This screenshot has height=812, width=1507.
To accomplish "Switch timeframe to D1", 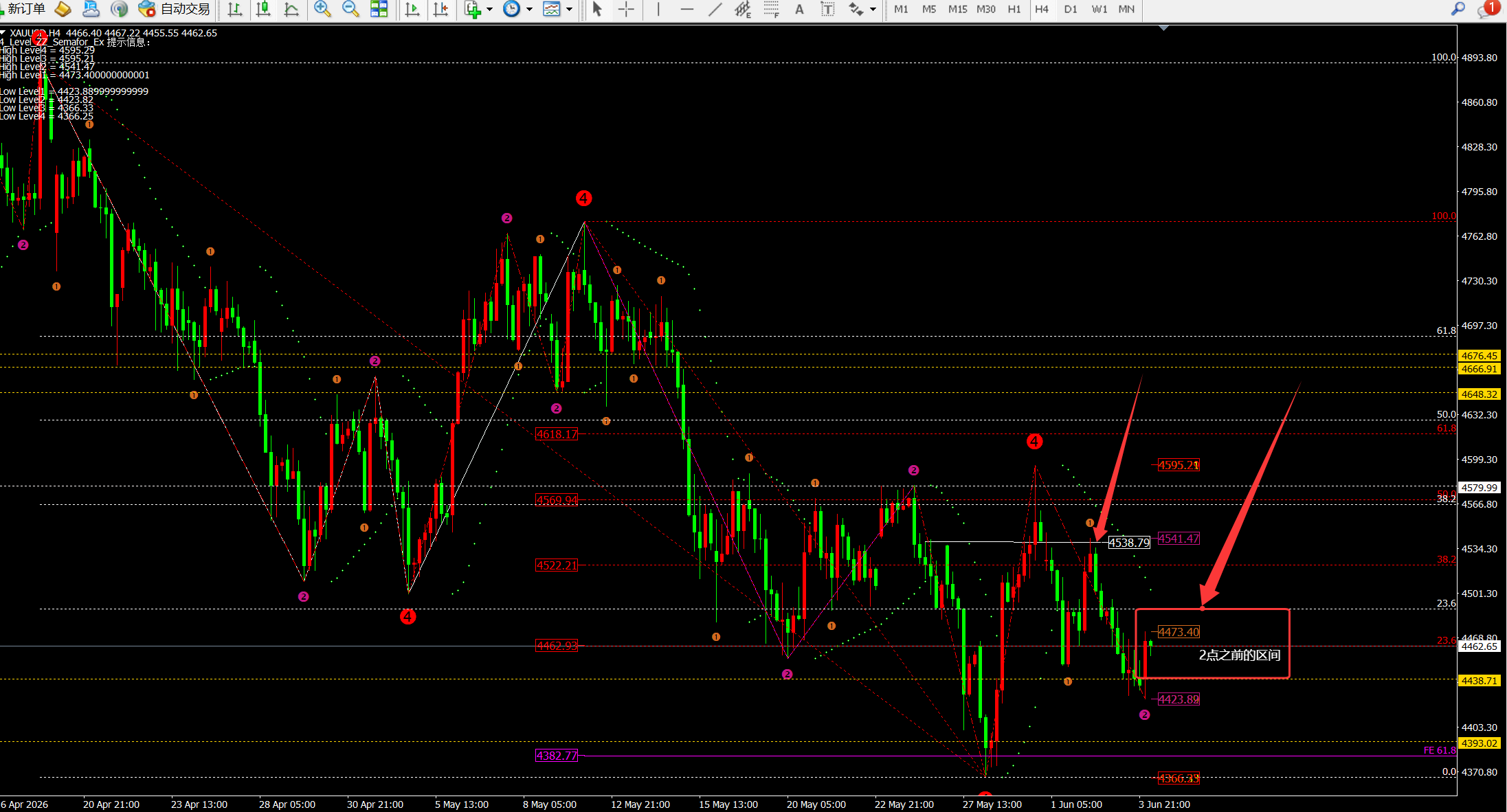I will (x=1071, y=9).
